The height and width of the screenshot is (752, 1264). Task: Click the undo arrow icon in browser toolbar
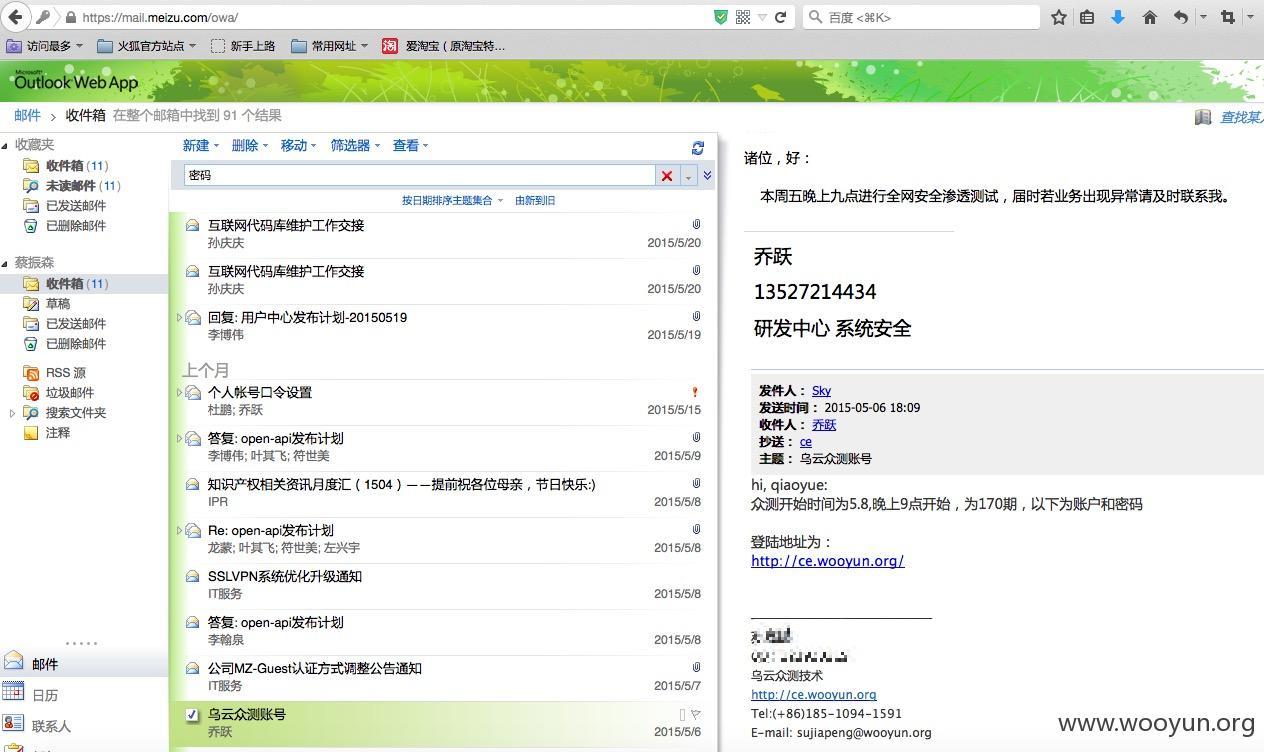[1181, 17]
